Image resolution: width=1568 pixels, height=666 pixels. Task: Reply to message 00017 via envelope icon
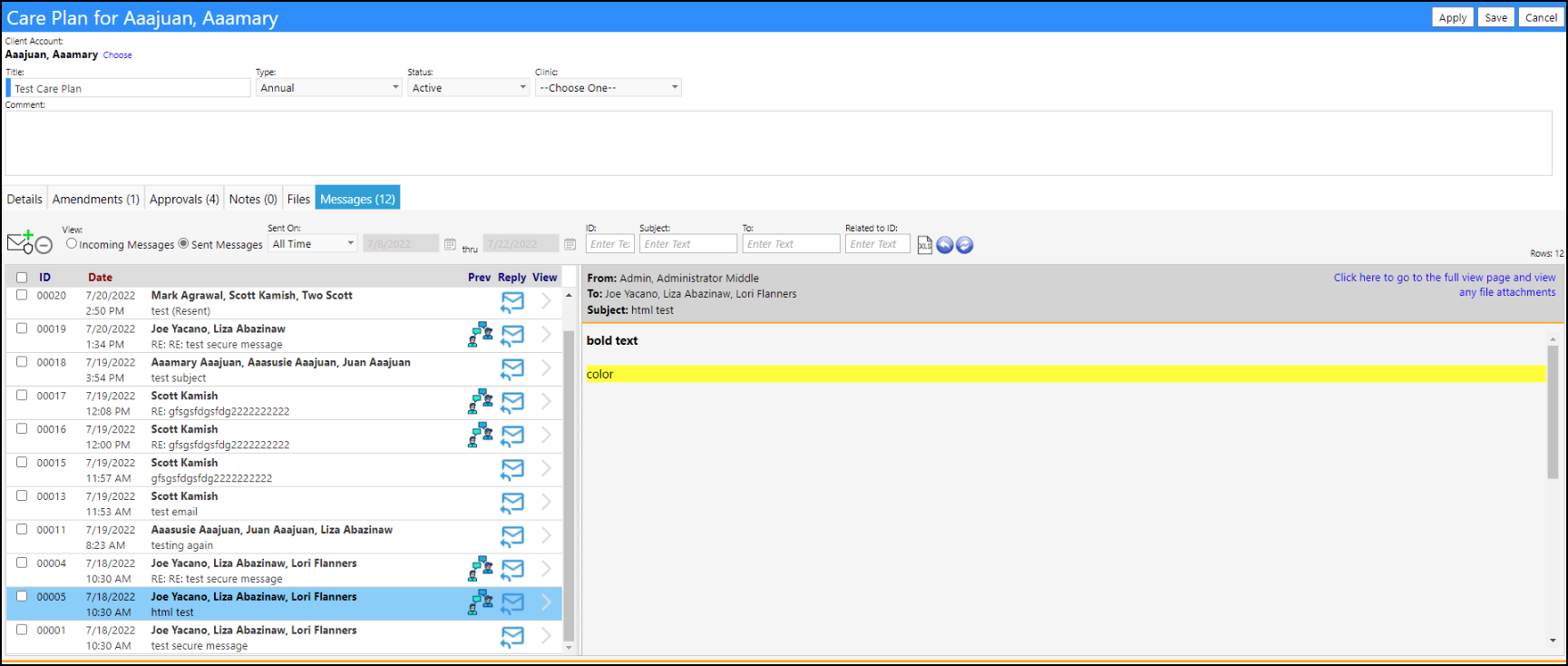click(x=512, y=402)
